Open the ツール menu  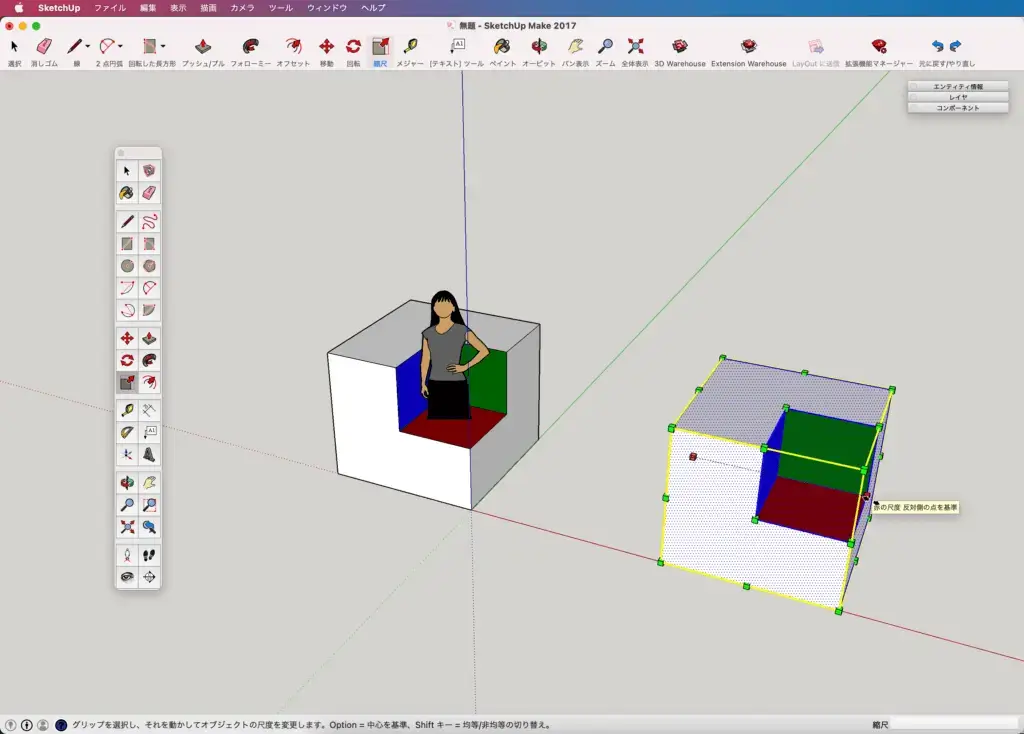pyautogui.click(x=281, y=8)
